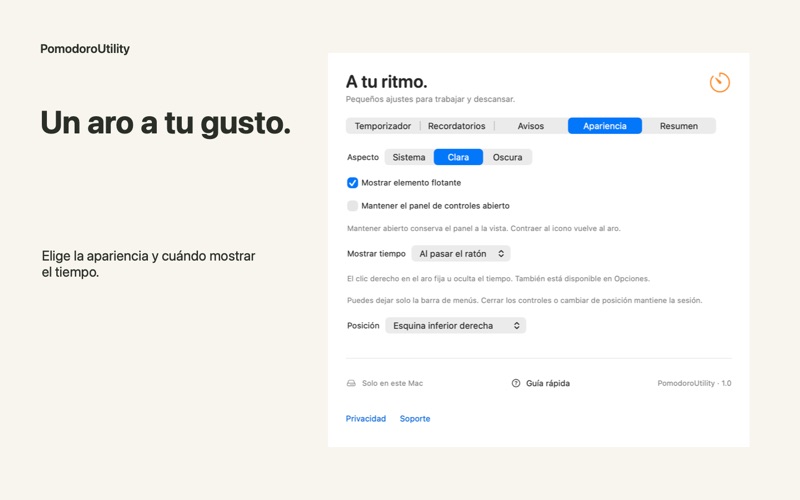The height and width of the screenshot is (500, 800).
Task: Choose Oscura appearance option
Action: tap(507, 157)
